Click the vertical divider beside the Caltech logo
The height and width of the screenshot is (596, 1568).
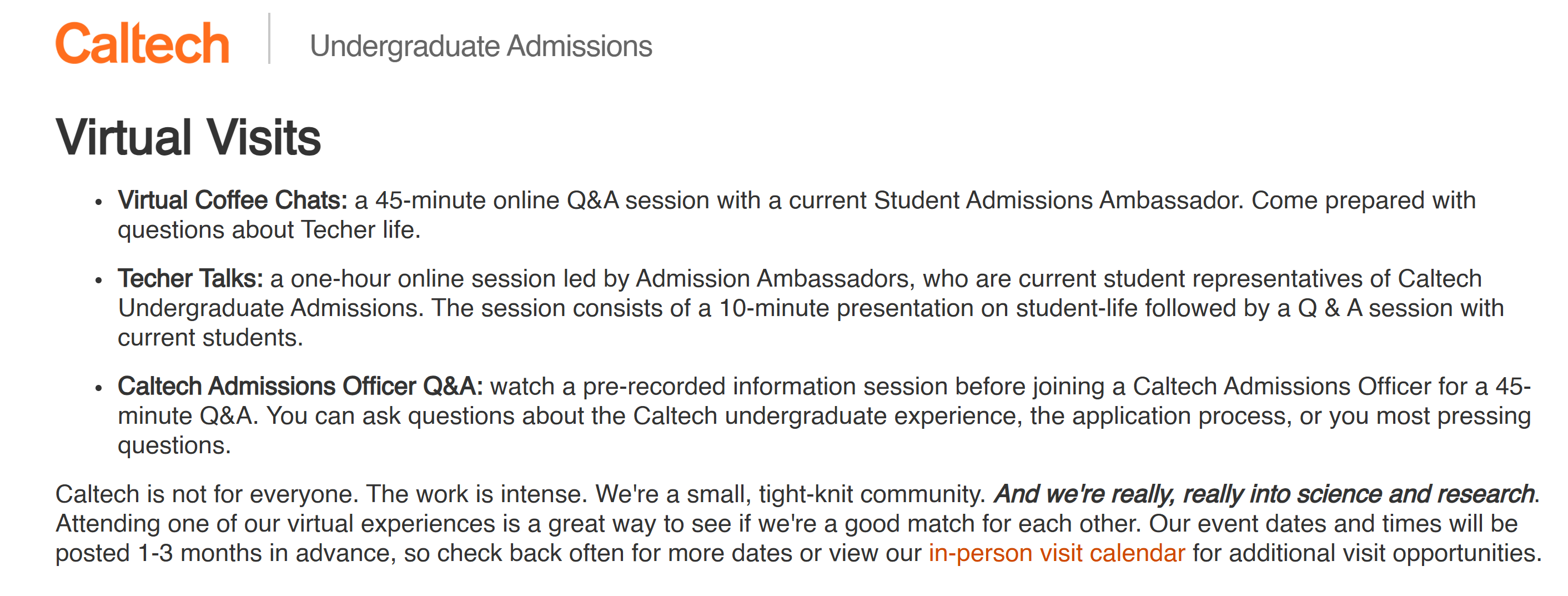point(269,38)
